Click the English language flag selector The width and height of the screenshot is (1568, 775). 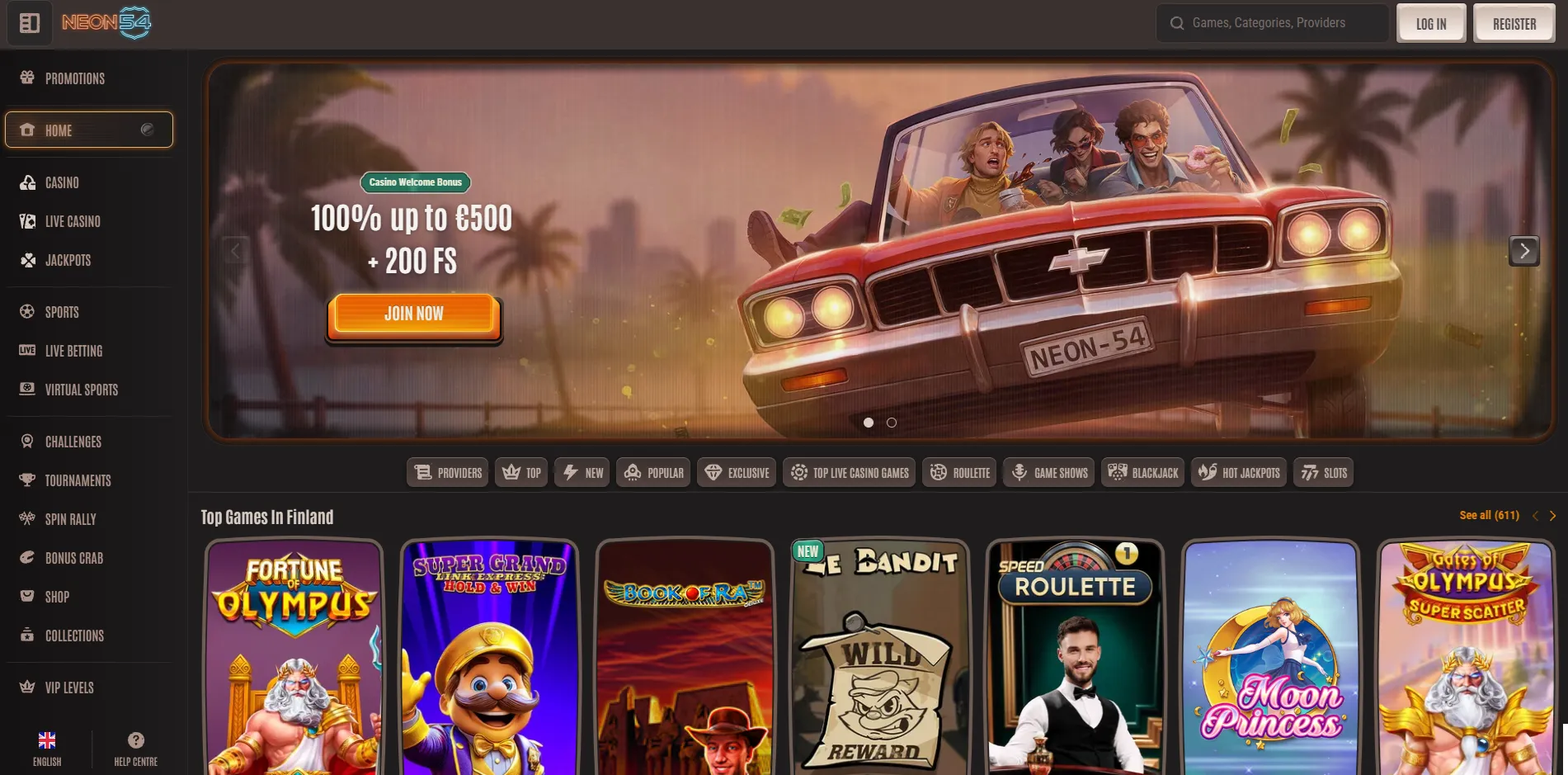(x=47, y=740)
